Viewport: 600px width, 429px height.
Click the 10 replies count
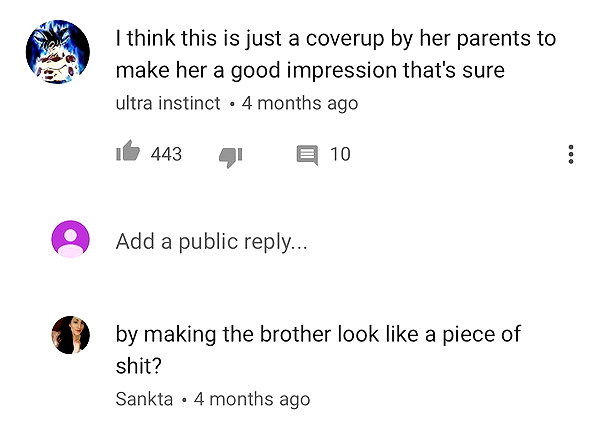point(340,154)
